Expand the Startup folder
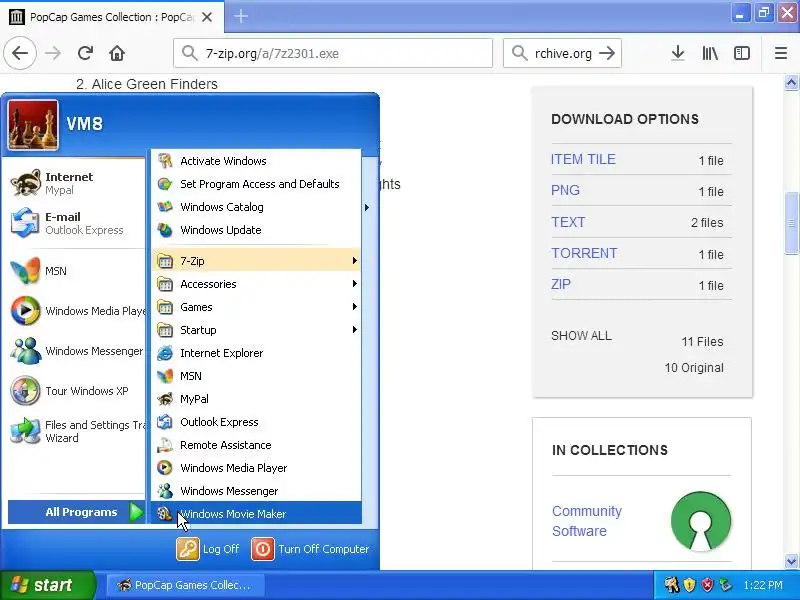 pos(257,330)
